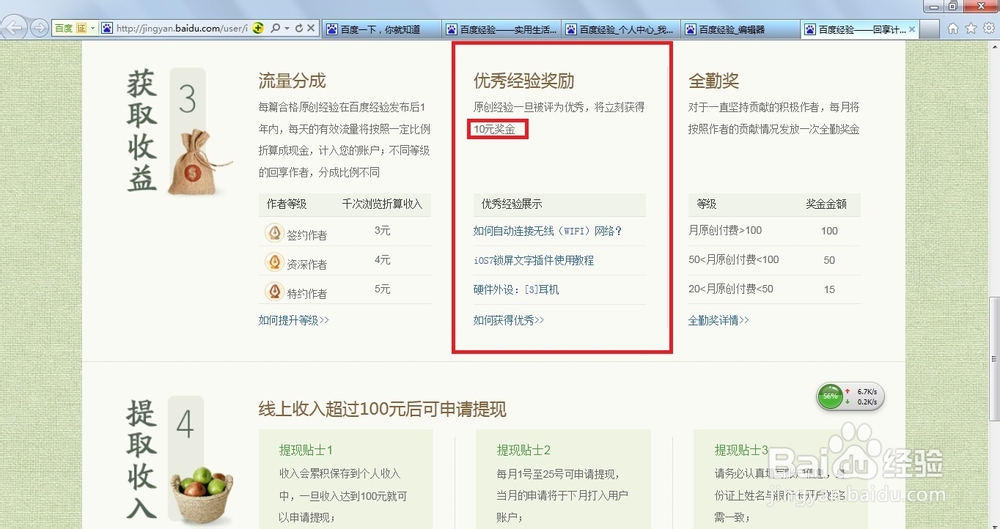1000x529 pixels.
Task: Click the 4元 value for 资深作者
Action: click(382, 260)
